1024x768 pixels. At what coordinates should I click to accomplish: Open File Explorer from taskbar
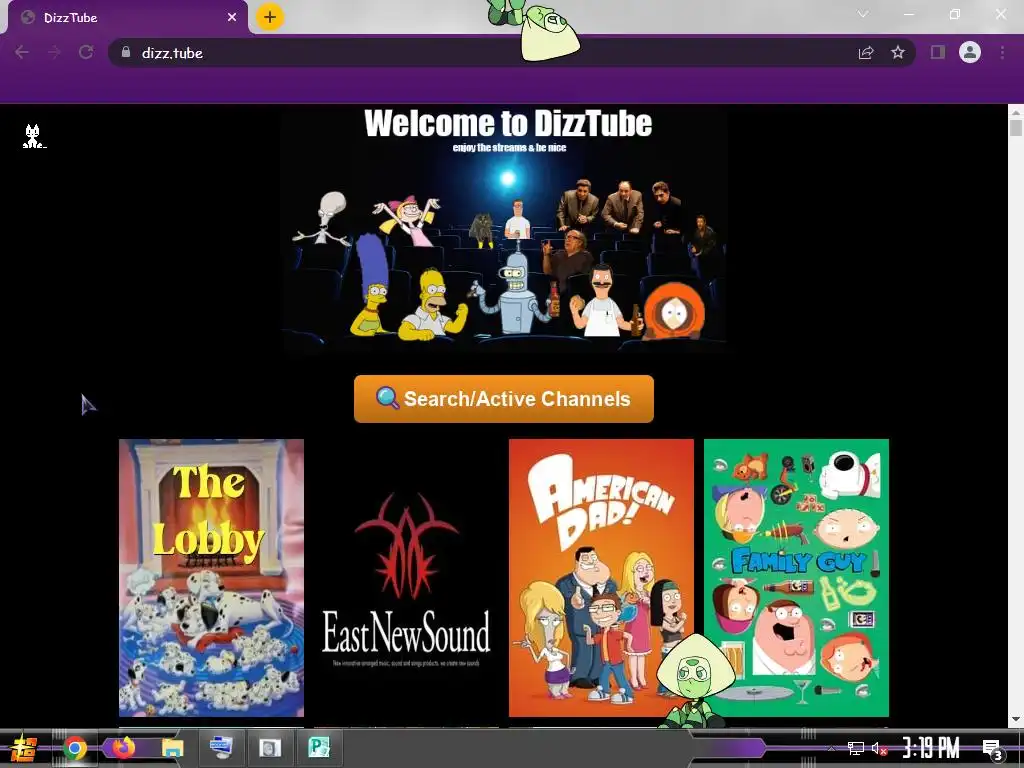coord(172,748)
